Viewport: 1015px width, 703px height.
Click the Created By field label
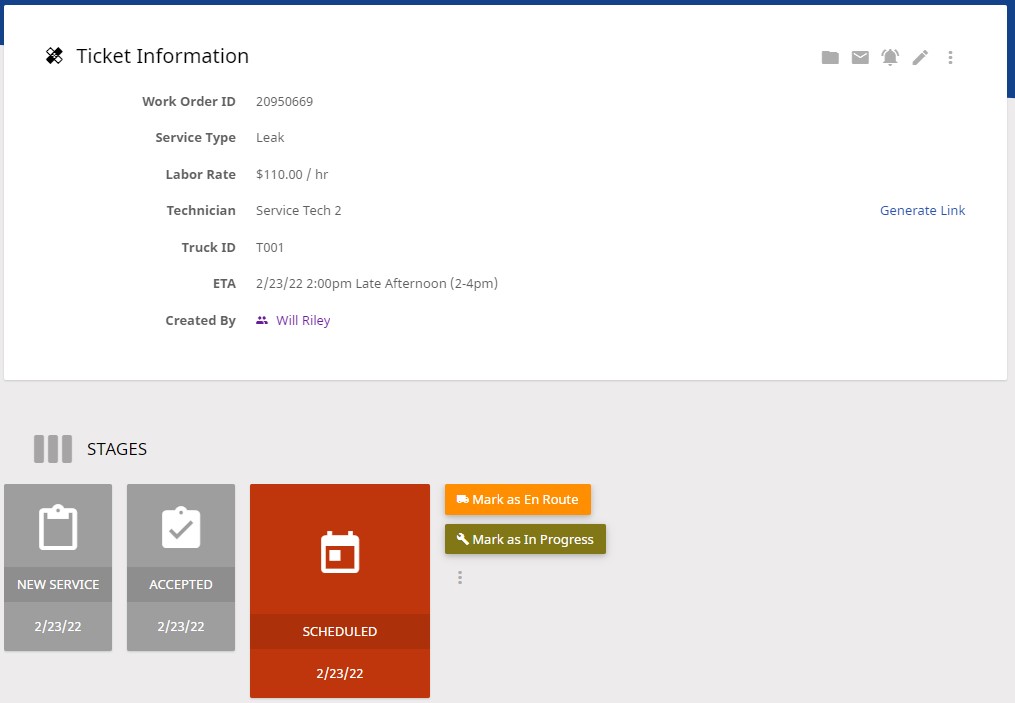[x=201, y=320]
